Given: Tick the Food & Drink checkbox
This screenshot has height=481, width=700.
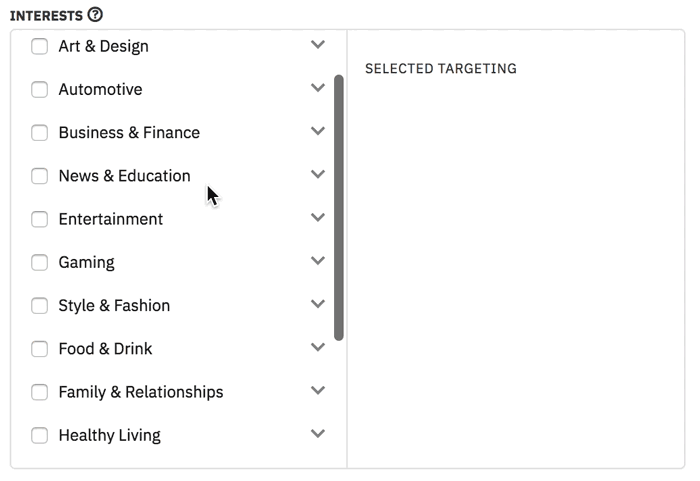Looking at the screenshot, I should pos(40,349).
